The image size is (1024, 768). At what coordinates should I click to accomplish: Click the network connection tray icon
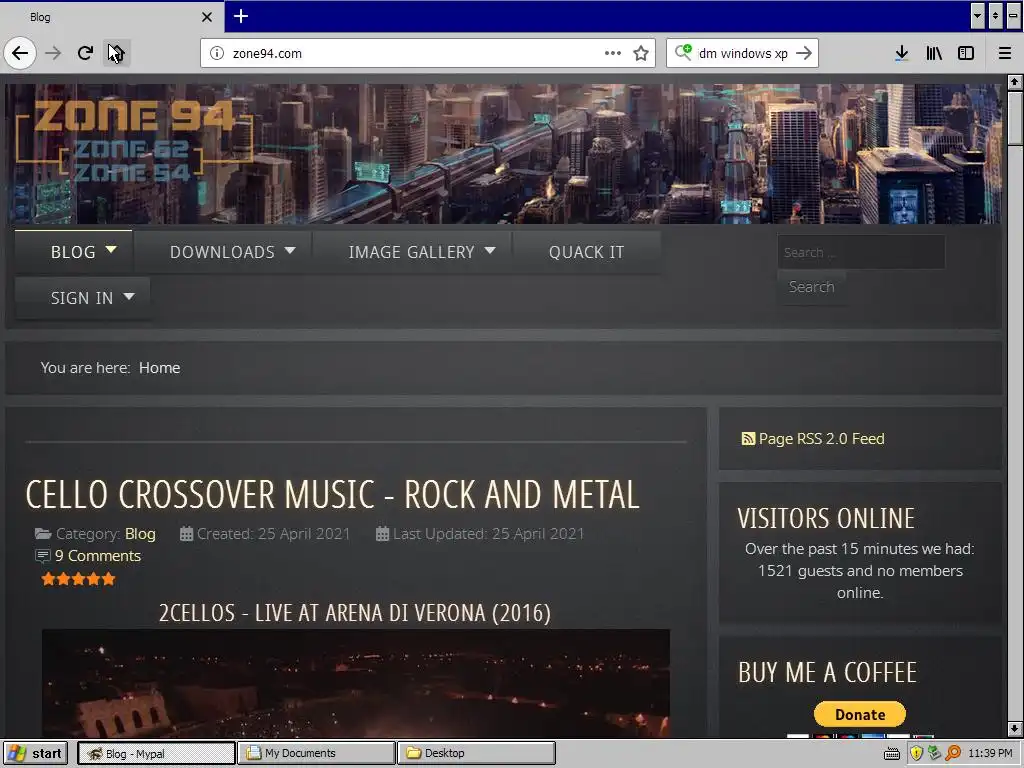[x=935, y=754]
